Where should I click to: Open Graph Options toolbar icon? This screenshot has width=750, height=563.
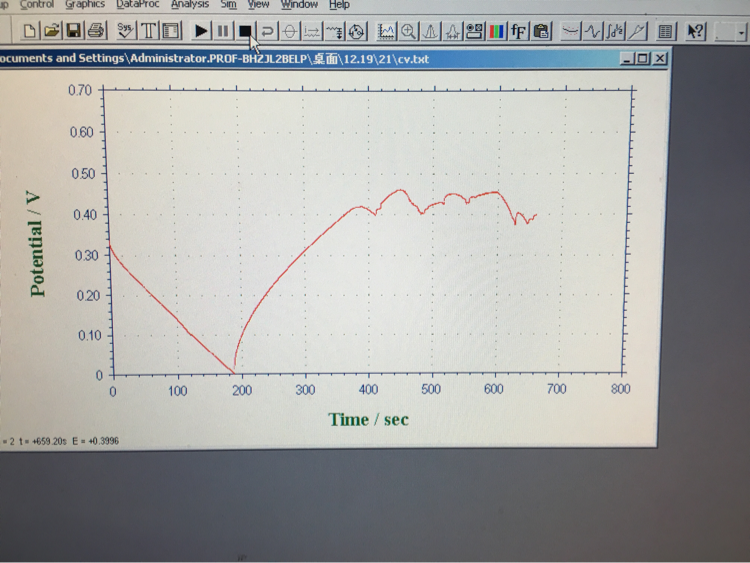click(x=474, y=32)
